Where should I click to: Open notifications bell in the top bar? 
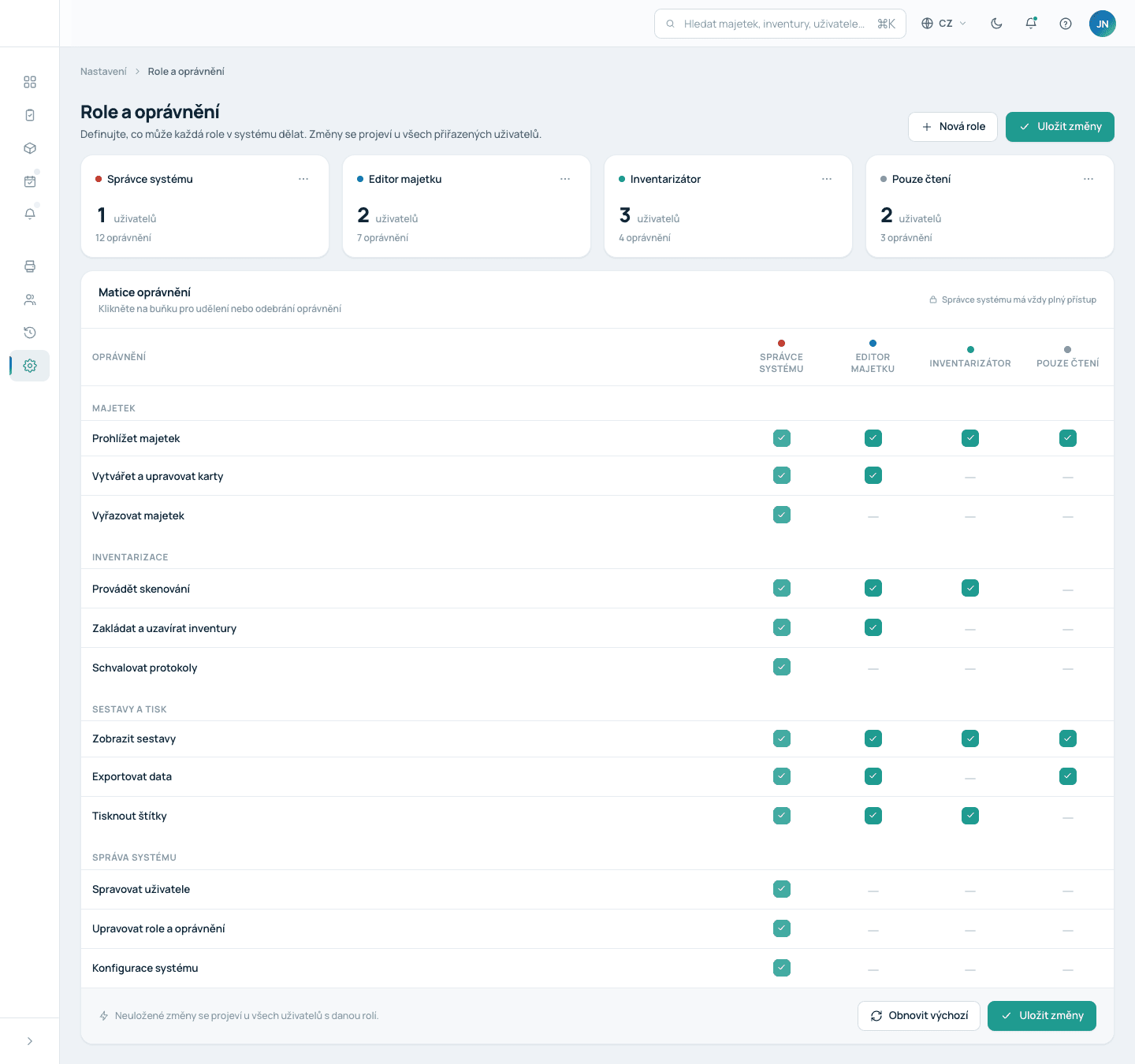click(x=1031, y=24)
